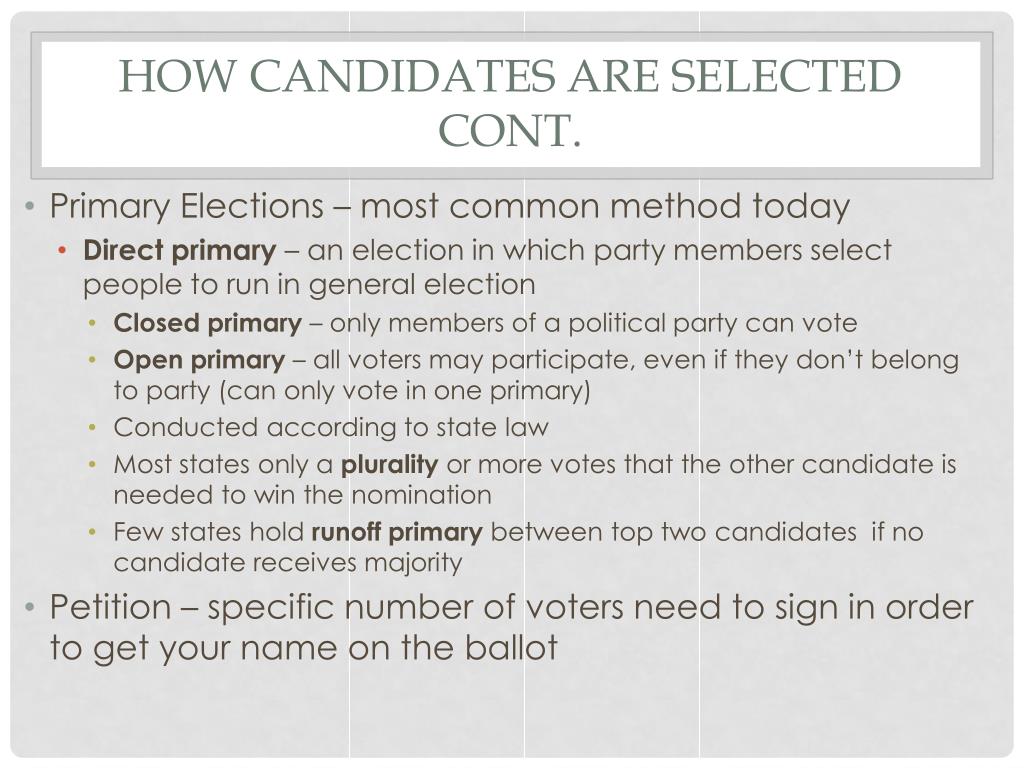Select the 'Primary Elections' bullet line
This screenshot has height=768, width=1024.
(450, 207)
